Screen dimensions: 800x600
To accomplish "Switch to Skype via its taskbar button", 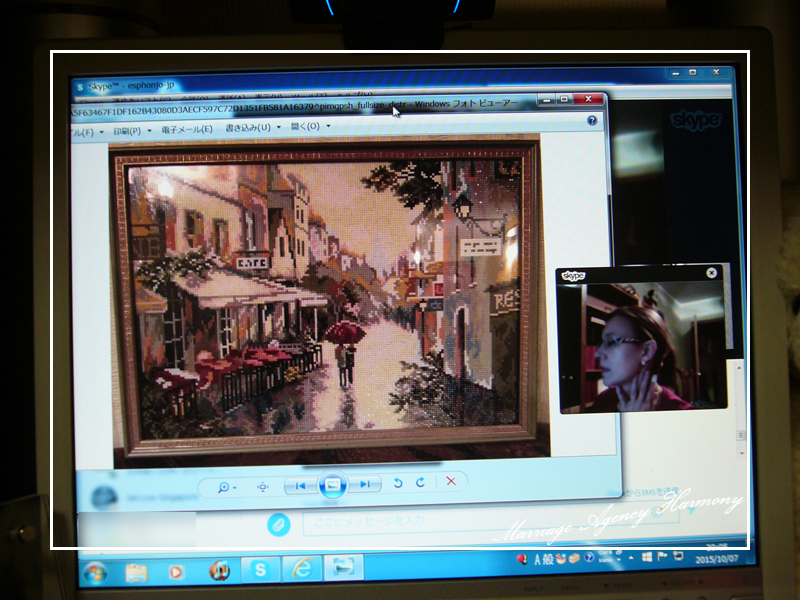I will click(261, 569).
